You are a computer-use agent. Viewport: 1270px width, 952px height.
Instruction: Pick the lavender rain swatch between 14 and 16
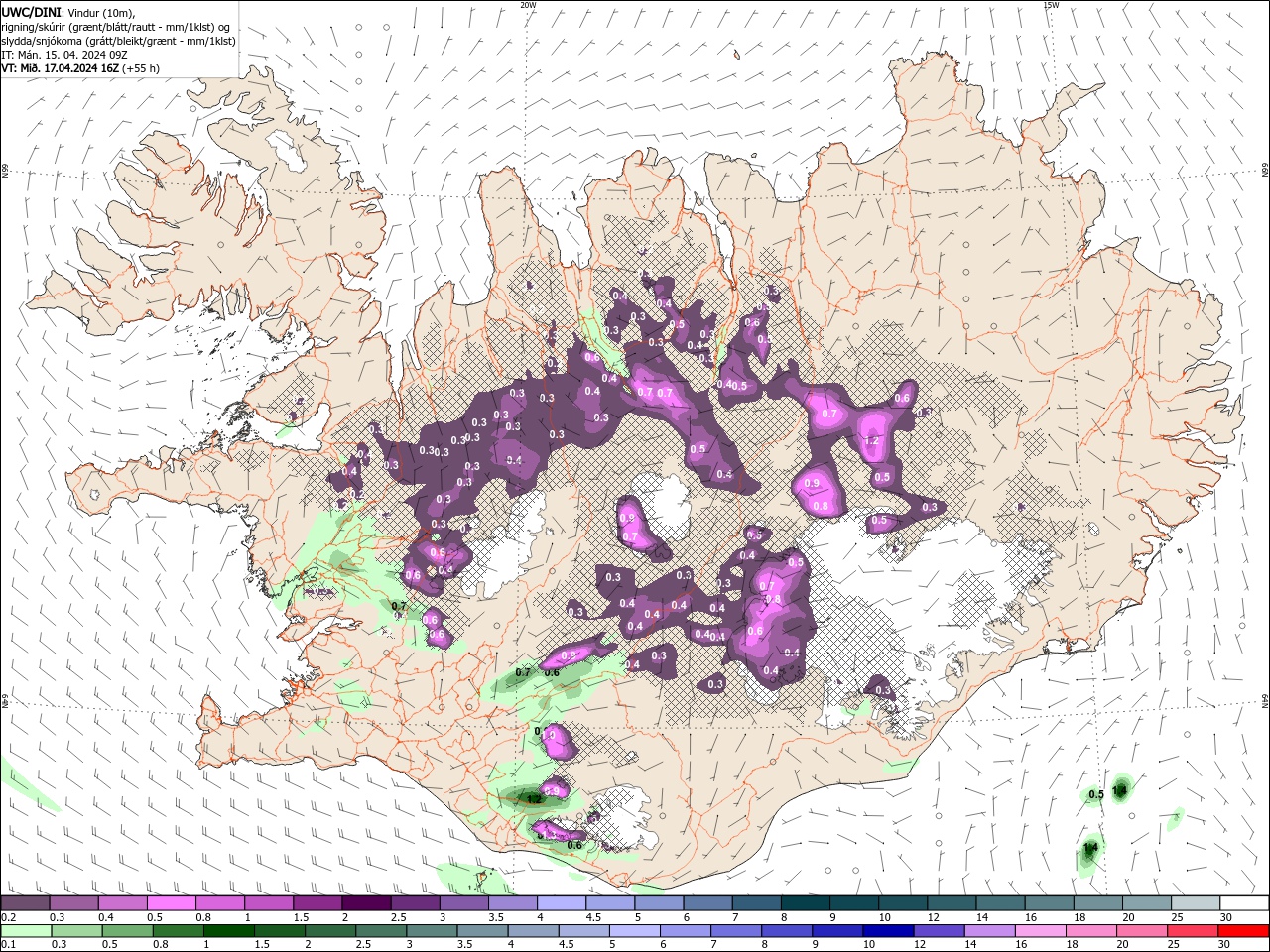pyautogui.click(x=989, y=930)
